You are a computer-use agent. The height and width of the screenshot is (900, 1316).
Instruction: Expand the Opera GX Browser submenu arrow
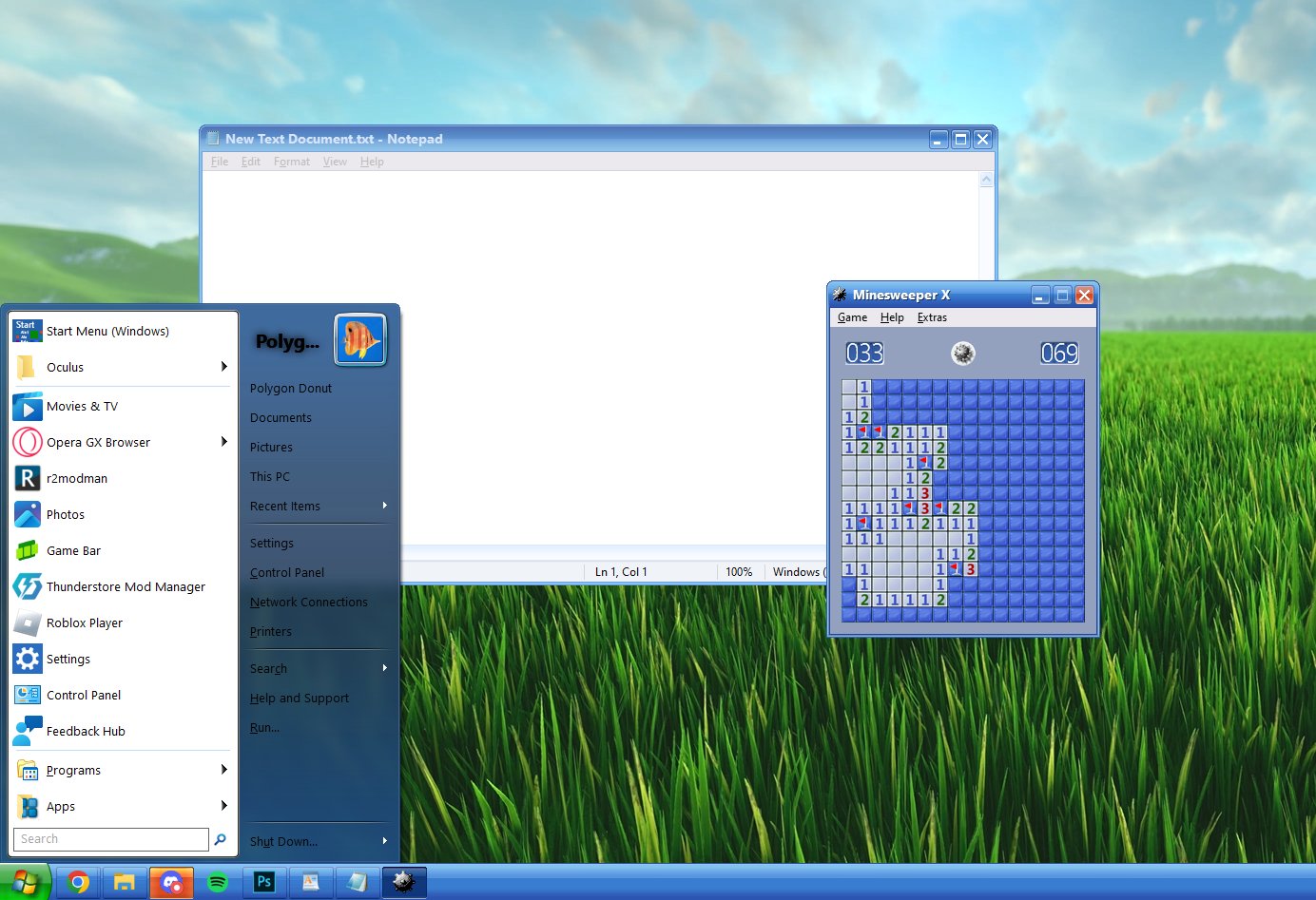pyautogui.click(x=224, y=442)
